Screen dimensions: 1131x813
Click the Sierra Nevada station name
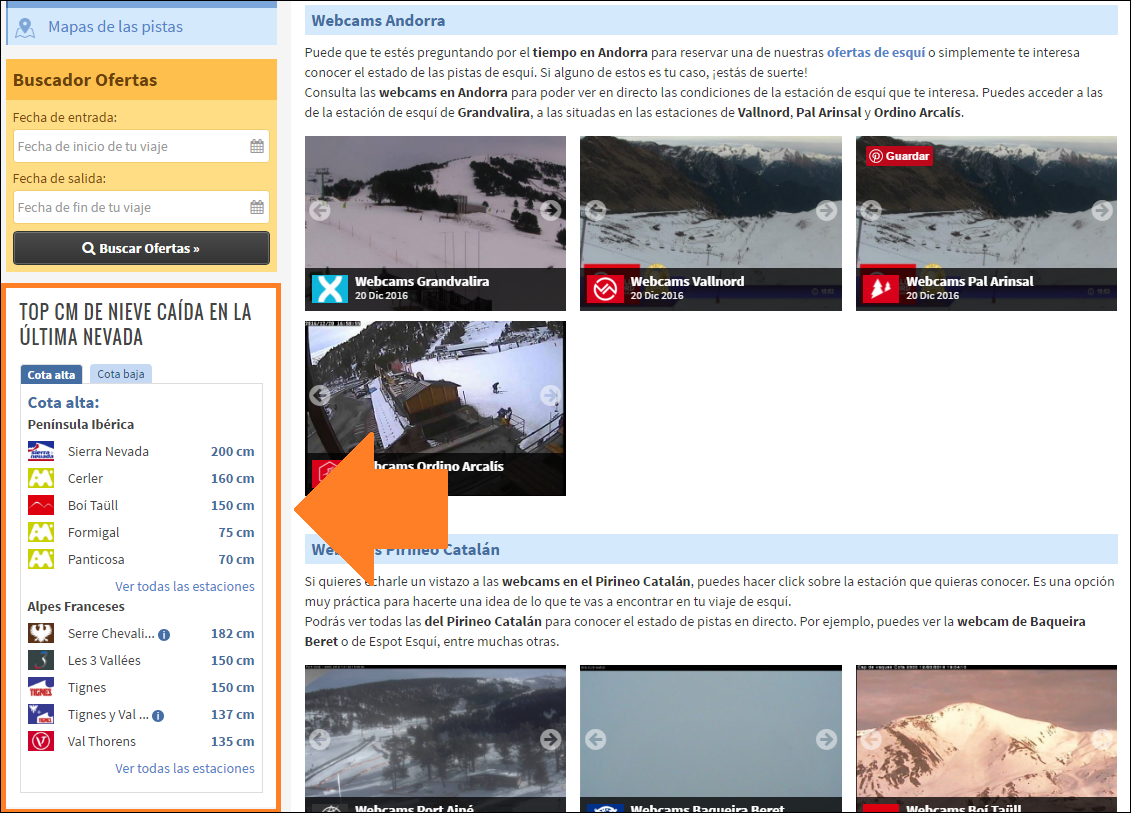pyautogui.click(x=108, y=452)
